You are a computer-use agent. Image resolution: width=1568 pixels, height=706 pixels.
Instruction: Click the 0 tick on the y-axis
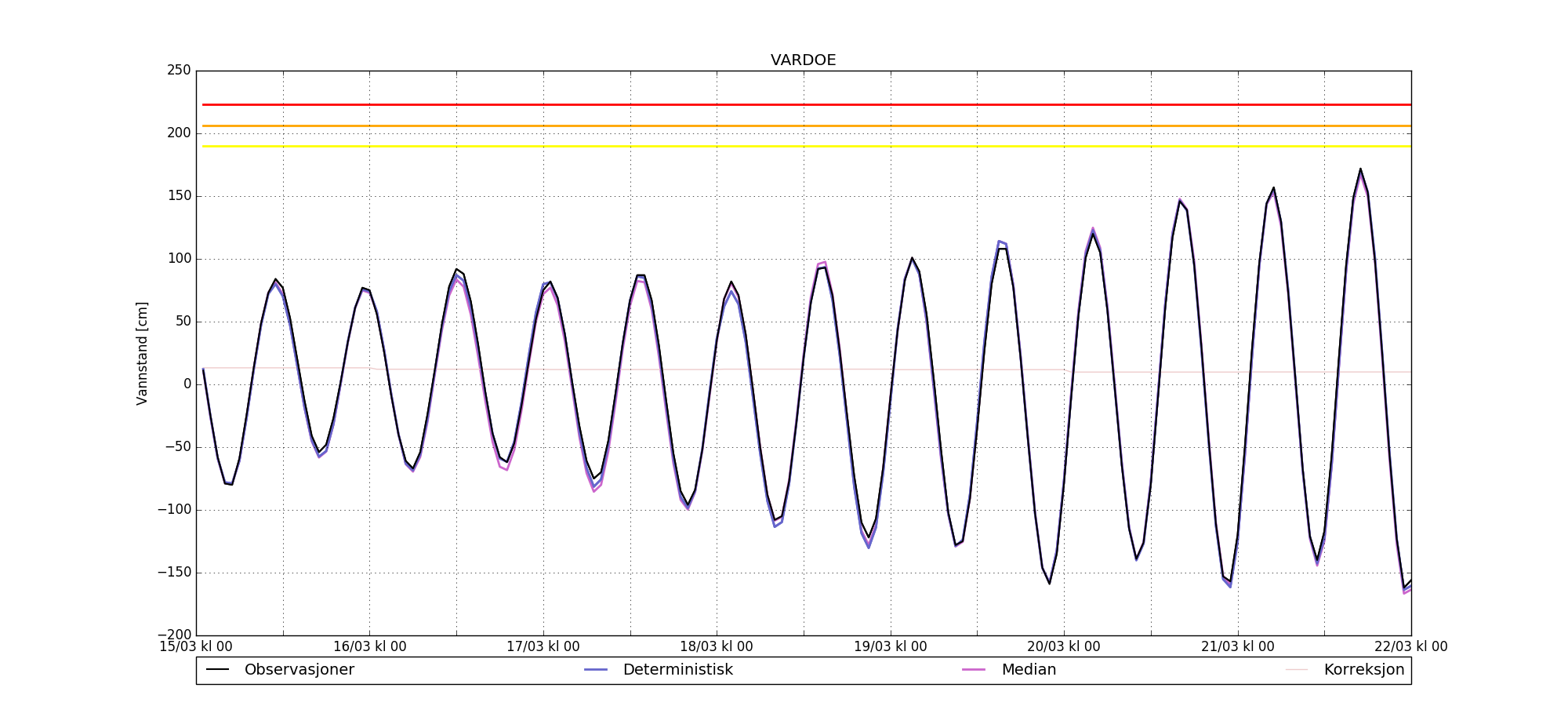click(x=187, y=384)
